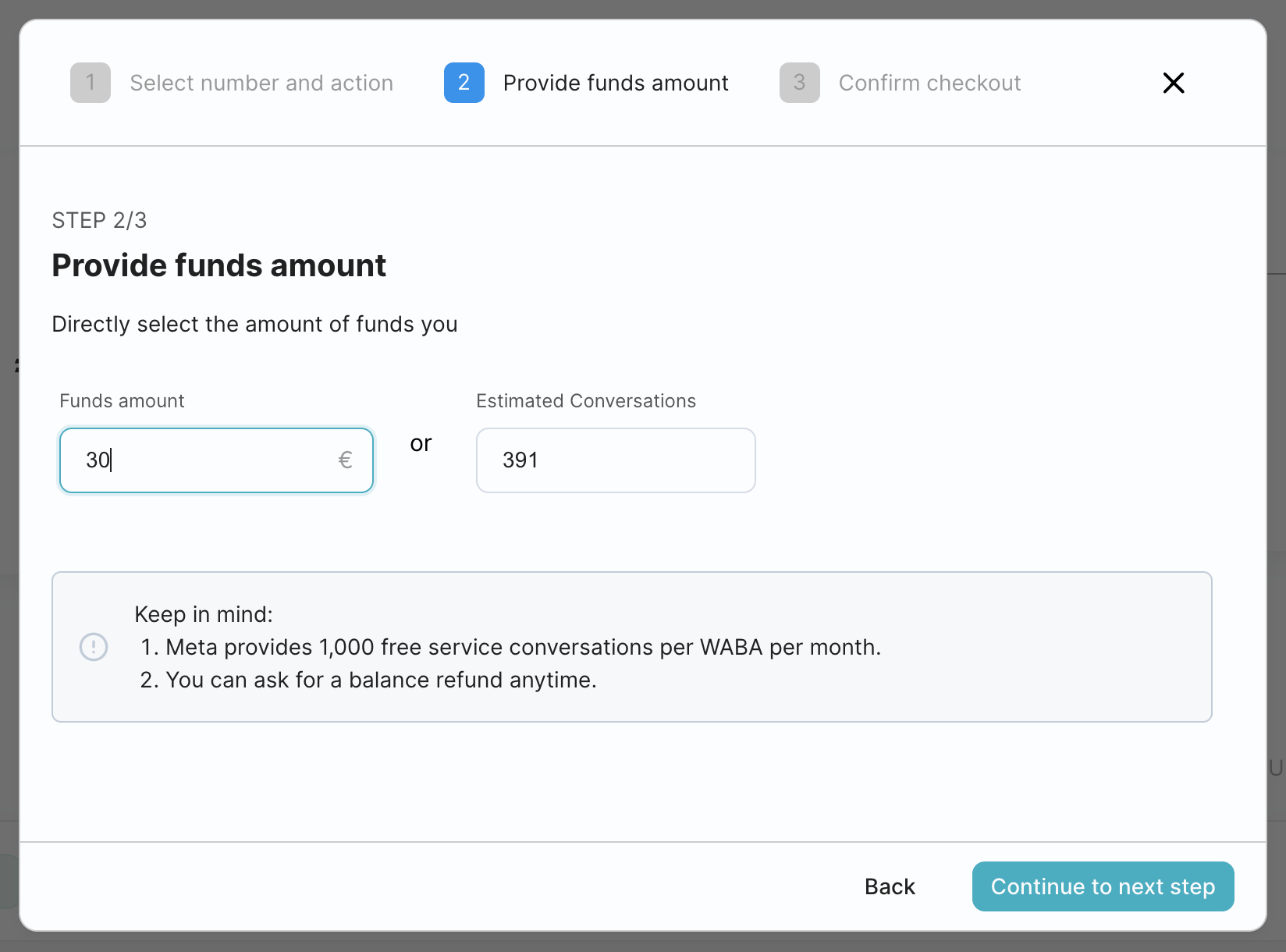This screenshot has height=952, width=1286.
Task: Click the Estimated Conversations input field
Action: (x=616, y=460)
